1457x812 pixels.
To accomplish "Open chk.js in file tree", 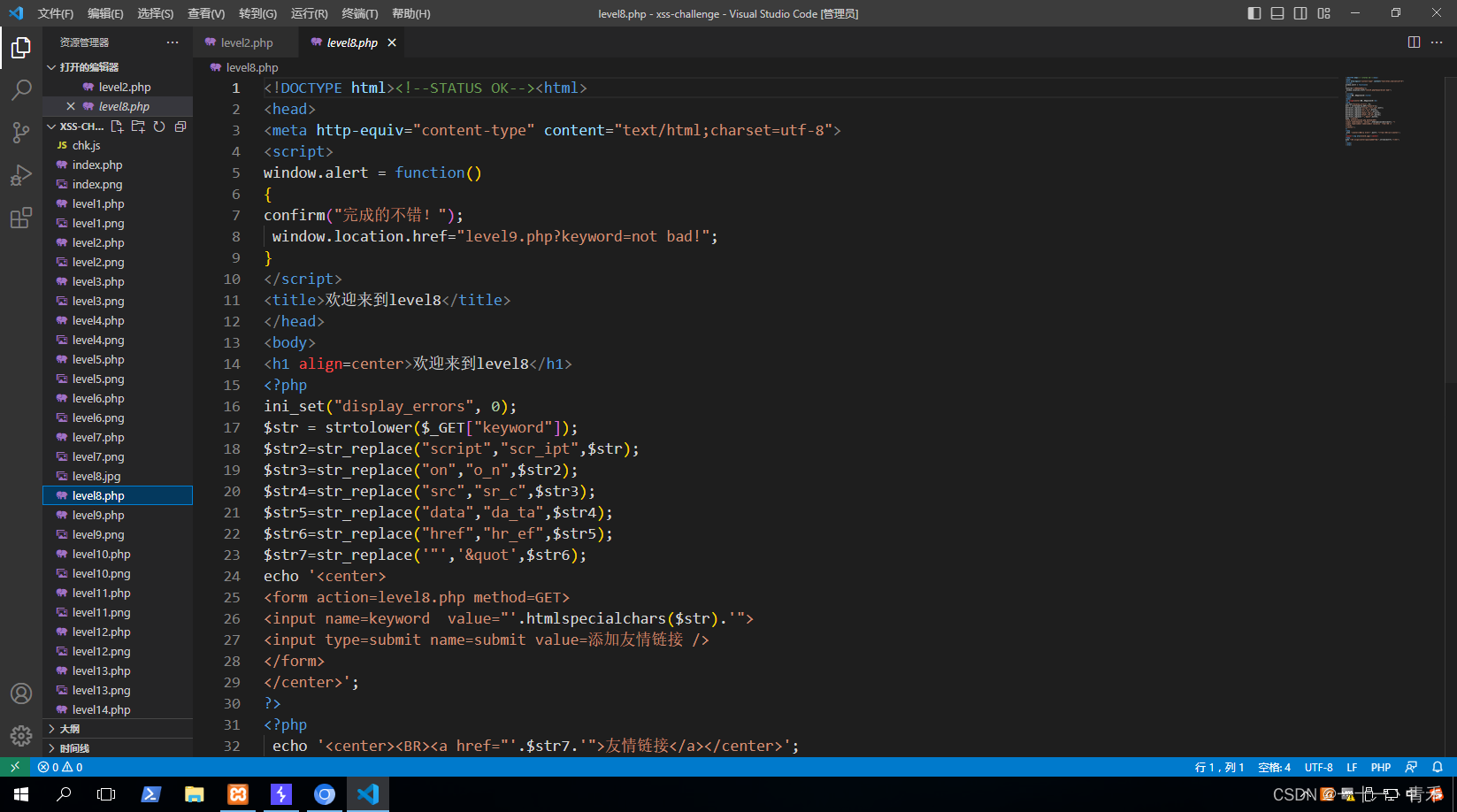I will (x=118, y=145).
